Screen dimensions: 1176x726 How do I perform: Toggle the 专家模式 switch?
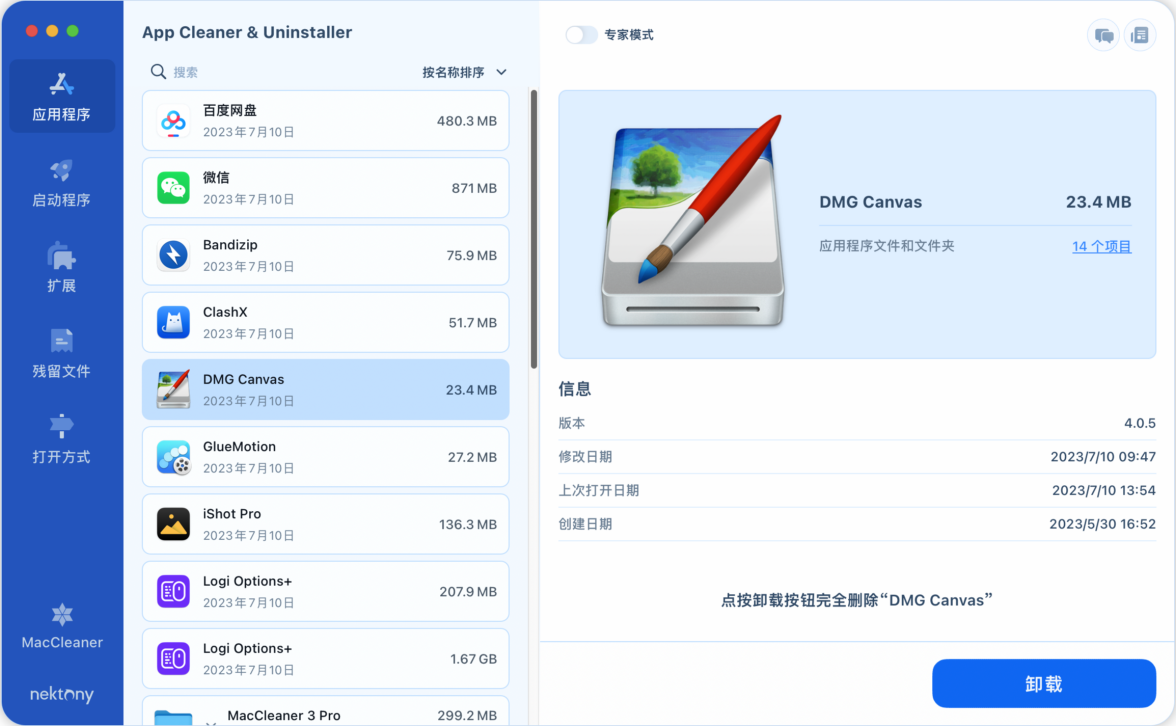tap(581, 34)
